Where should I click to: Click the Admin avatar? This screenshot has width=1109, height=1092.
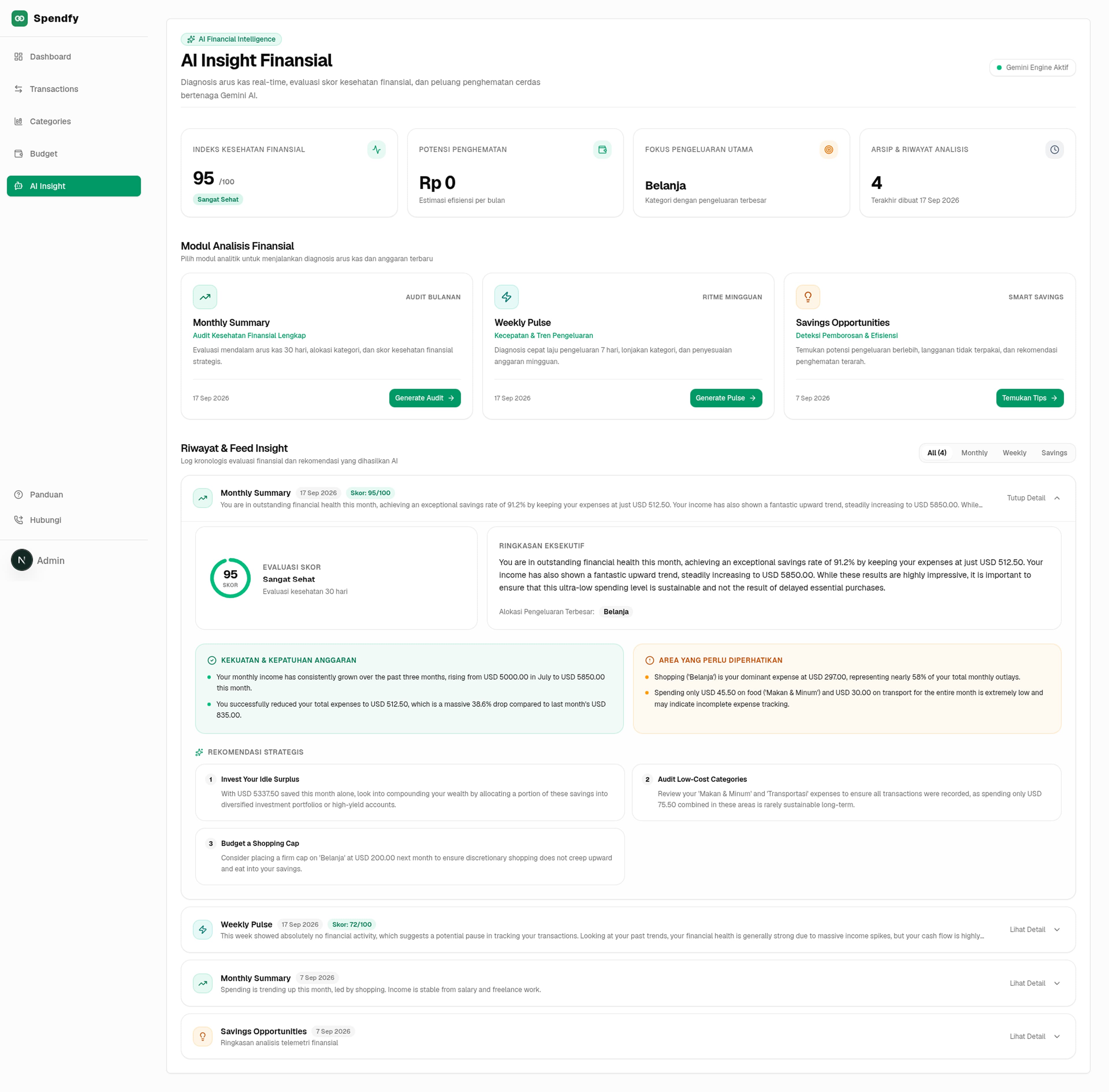(22, 560)
